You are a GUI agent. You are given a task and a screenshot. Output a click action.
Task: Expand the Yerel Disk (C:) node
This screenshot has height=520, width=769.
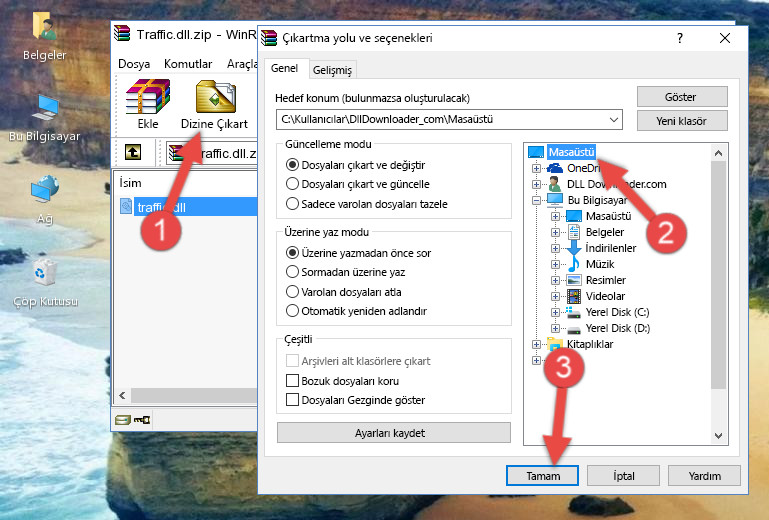coord(555,312)
